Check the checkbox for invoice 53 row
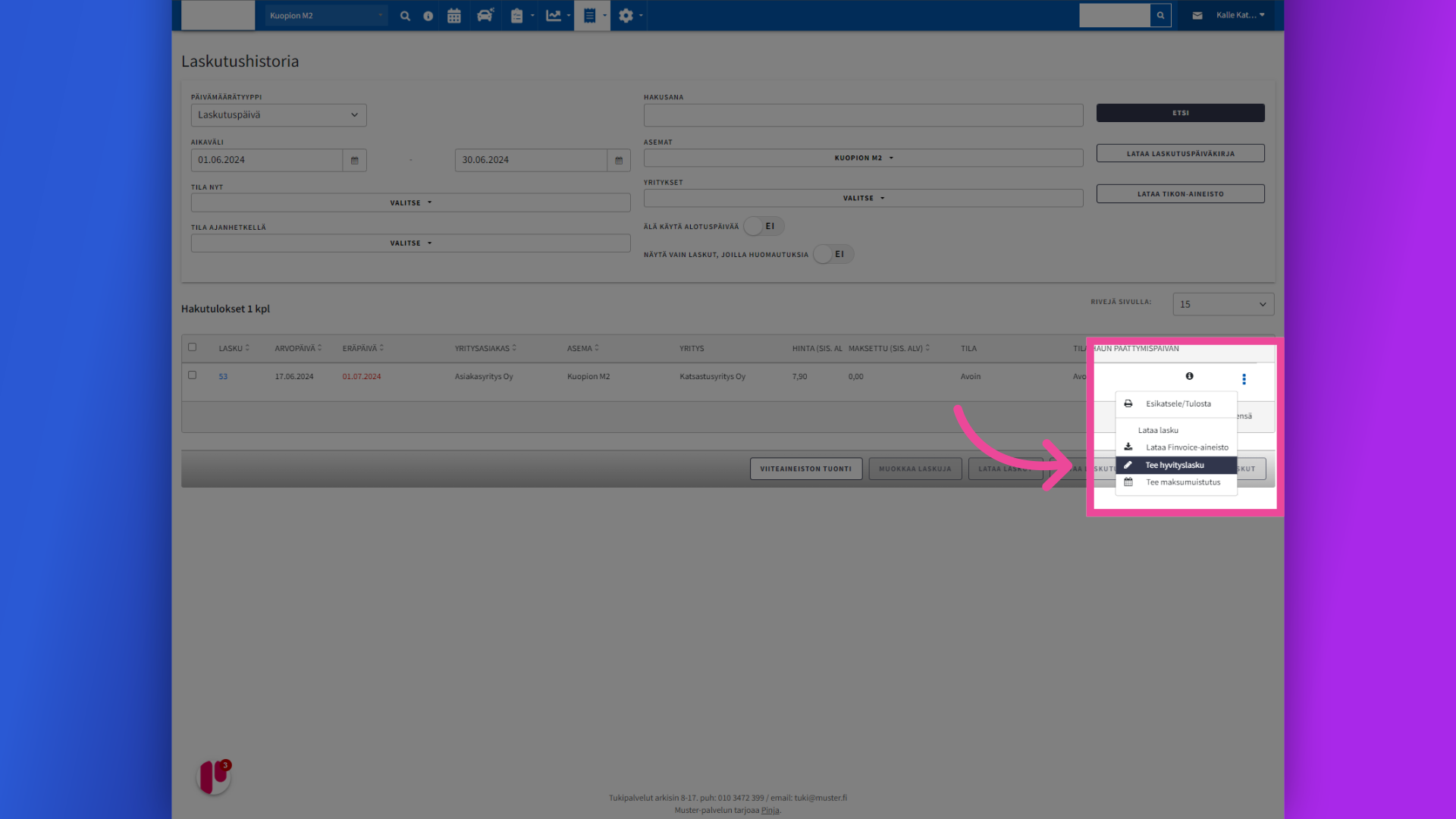1456x819 pixels. pos(192,375)
